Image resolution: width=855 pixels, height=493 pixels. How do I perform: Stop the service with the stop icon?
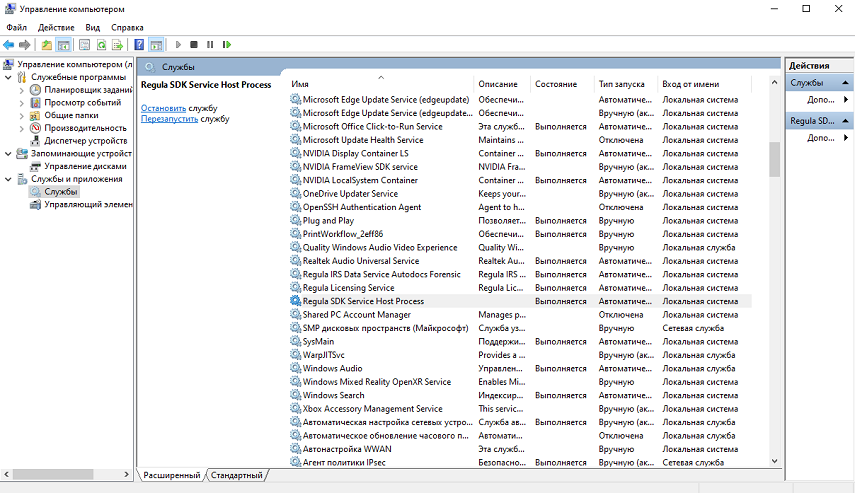point(194,45)
